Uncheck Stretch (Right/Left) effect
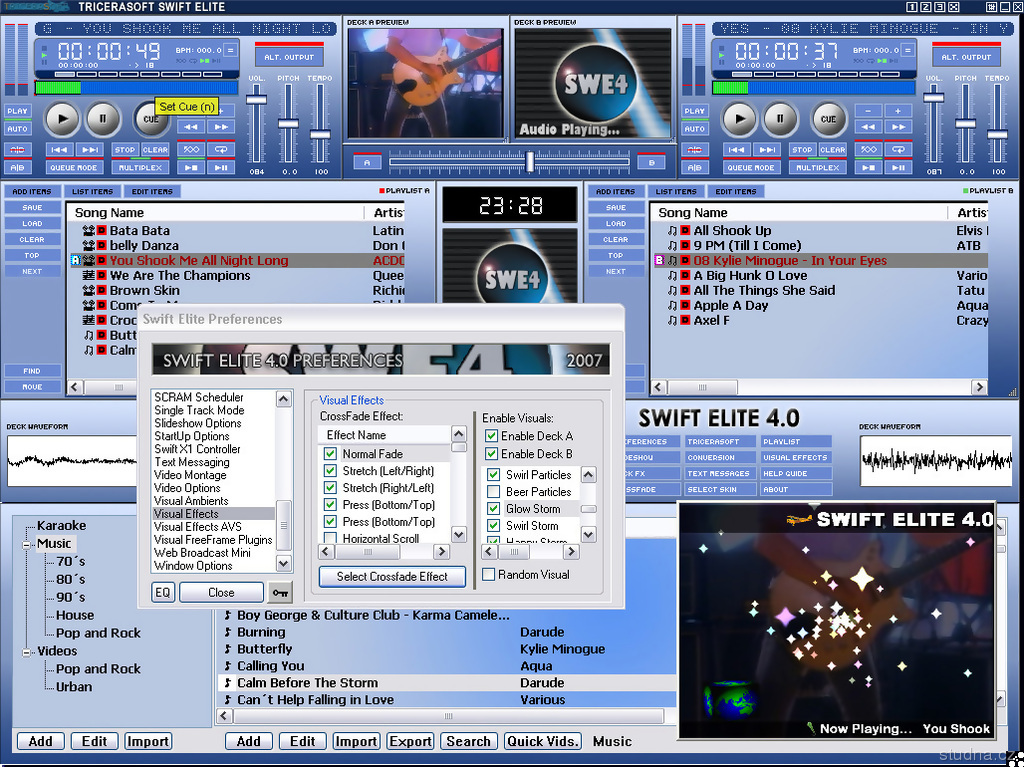The height and width of the screenshot is (767, 1024). tap(330, 487)
